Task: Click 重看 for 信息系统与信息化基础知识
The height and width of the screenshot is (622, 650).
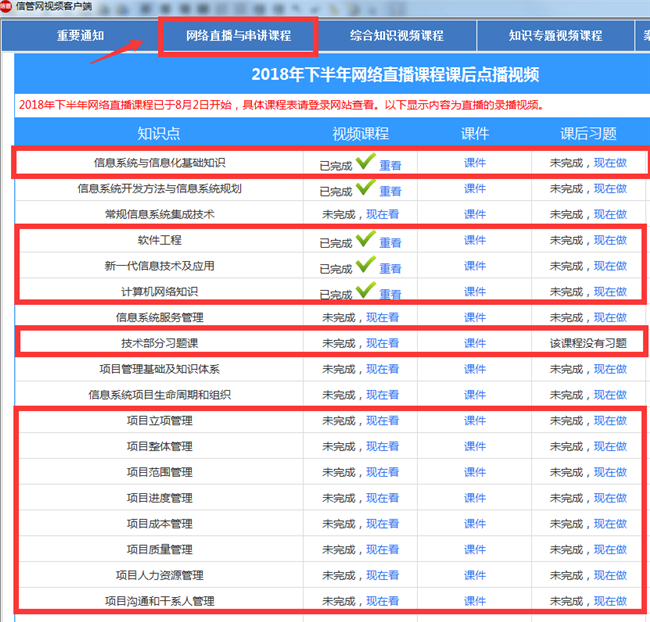Action: point(390,166)
